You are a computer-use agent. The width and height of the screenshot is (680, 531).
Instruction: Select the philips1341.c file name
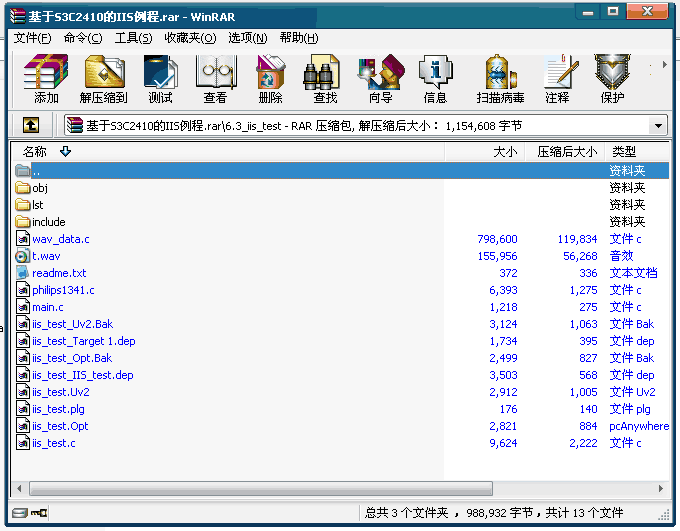click(x=63, y=290)
